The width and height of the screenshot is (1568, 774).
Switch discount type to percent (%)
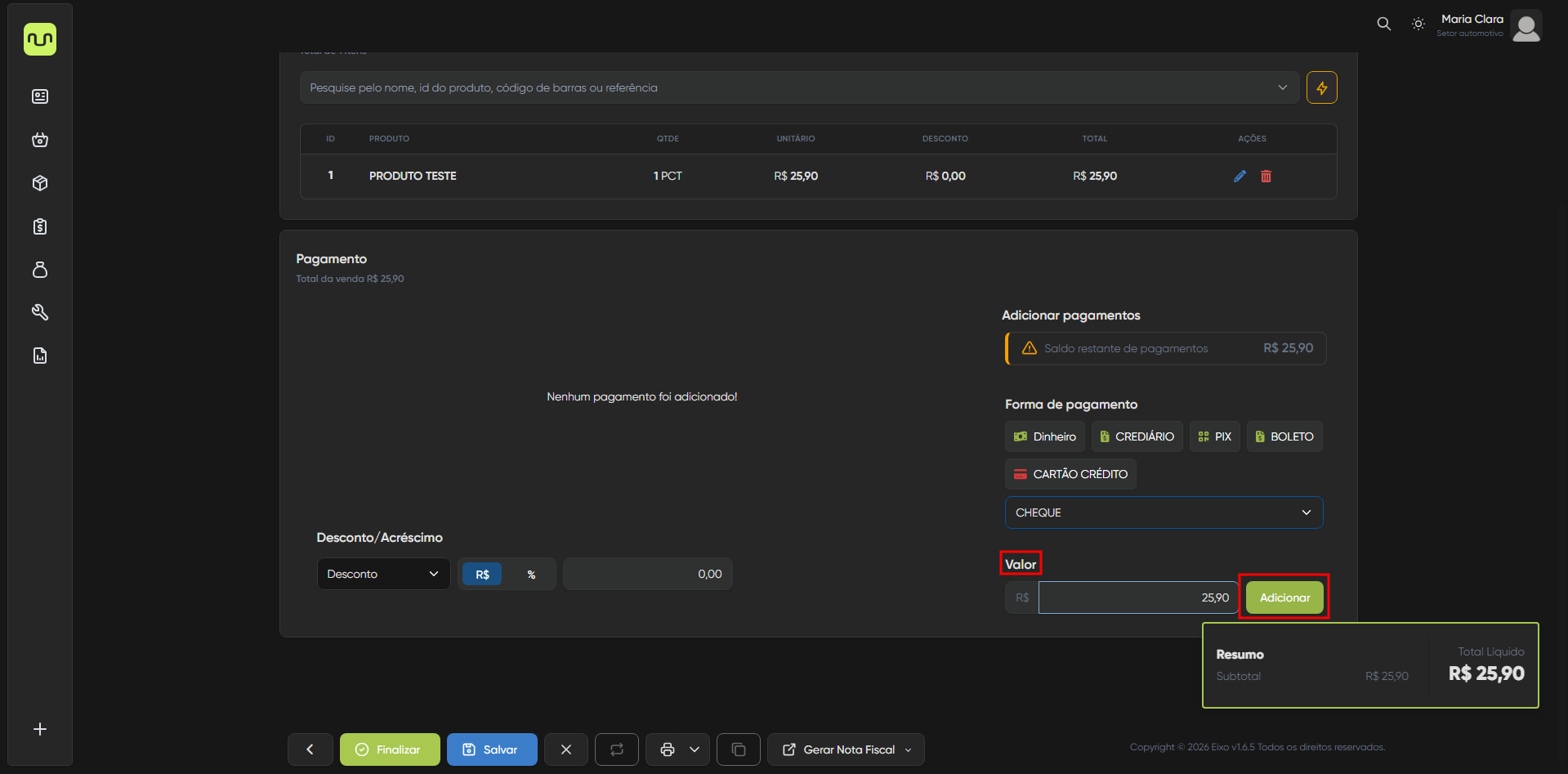(x=531, y=575)
